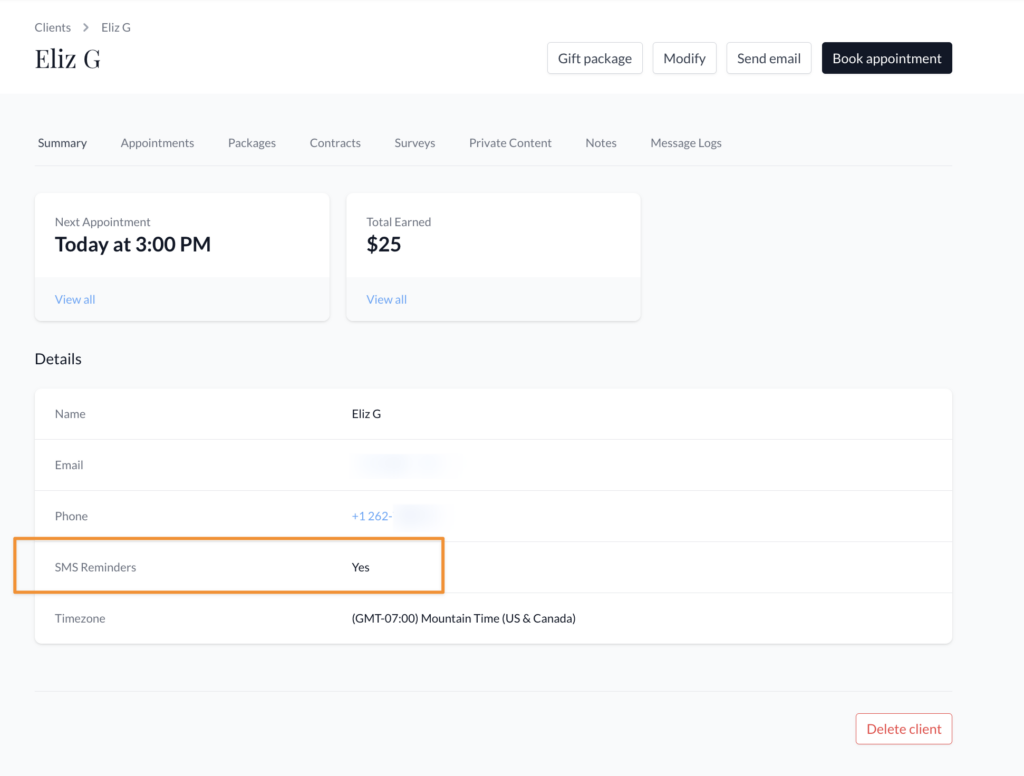Click the Clients breadcrumb link
This screenshot has width=1024, height=776.
52,28
